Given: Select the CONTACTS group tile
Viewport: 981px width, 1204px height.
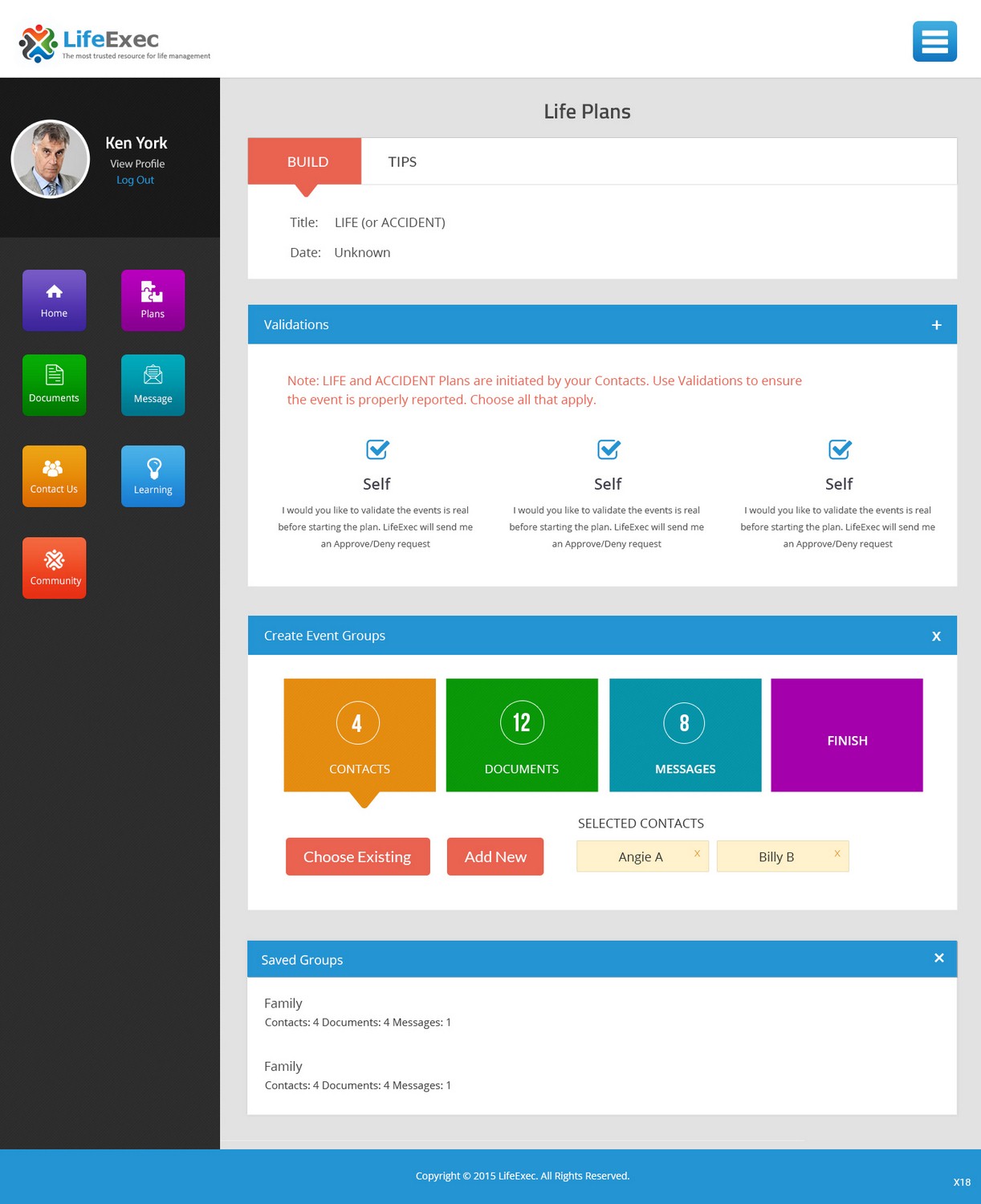Looking at the screenshot, I should pyautogui.click(x=360, y=735).
